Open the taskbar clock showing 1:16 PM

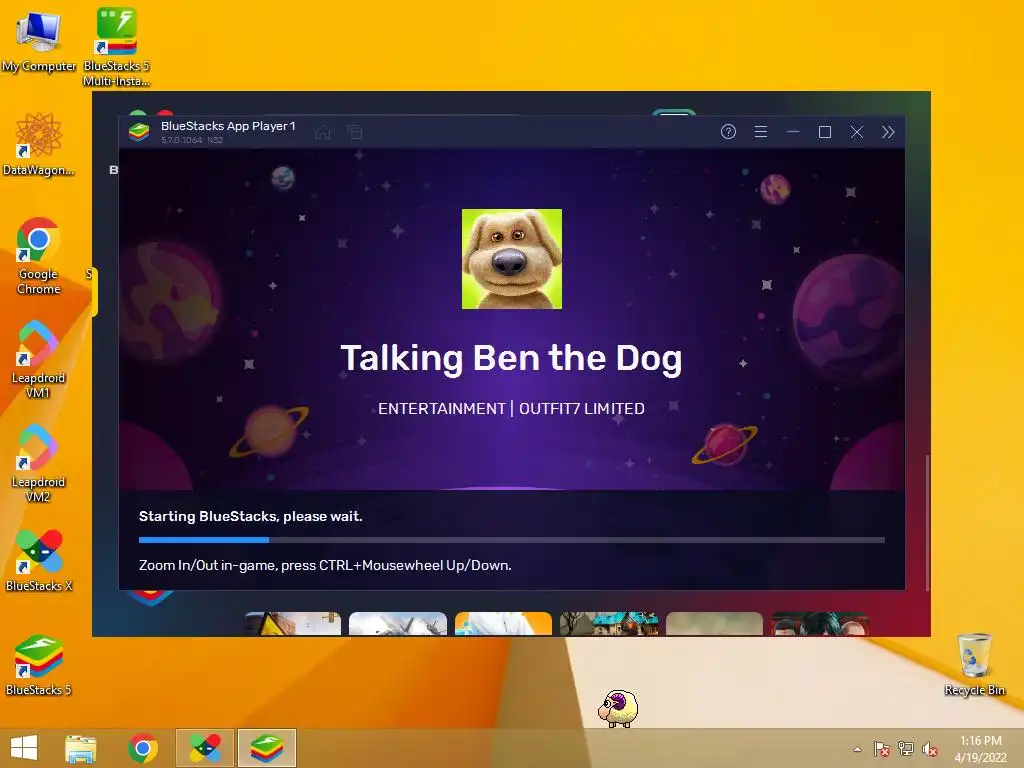pyautogui.click(x=981, y=749)
